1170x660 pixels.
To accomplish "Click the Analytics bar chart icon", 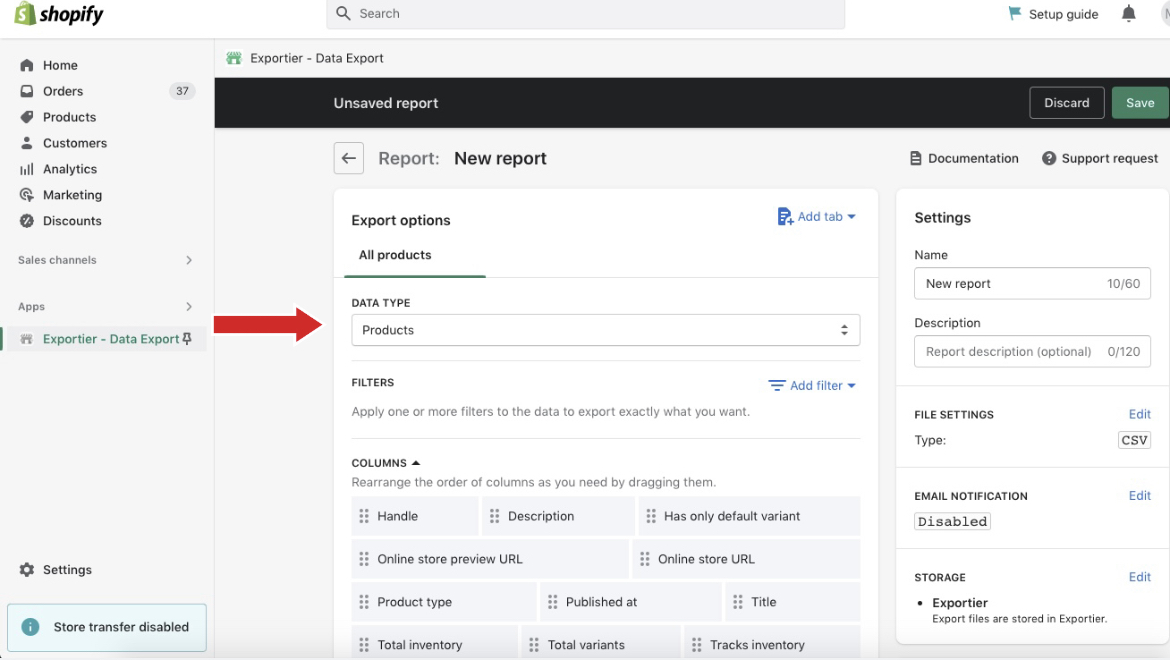I will [27, 169].
